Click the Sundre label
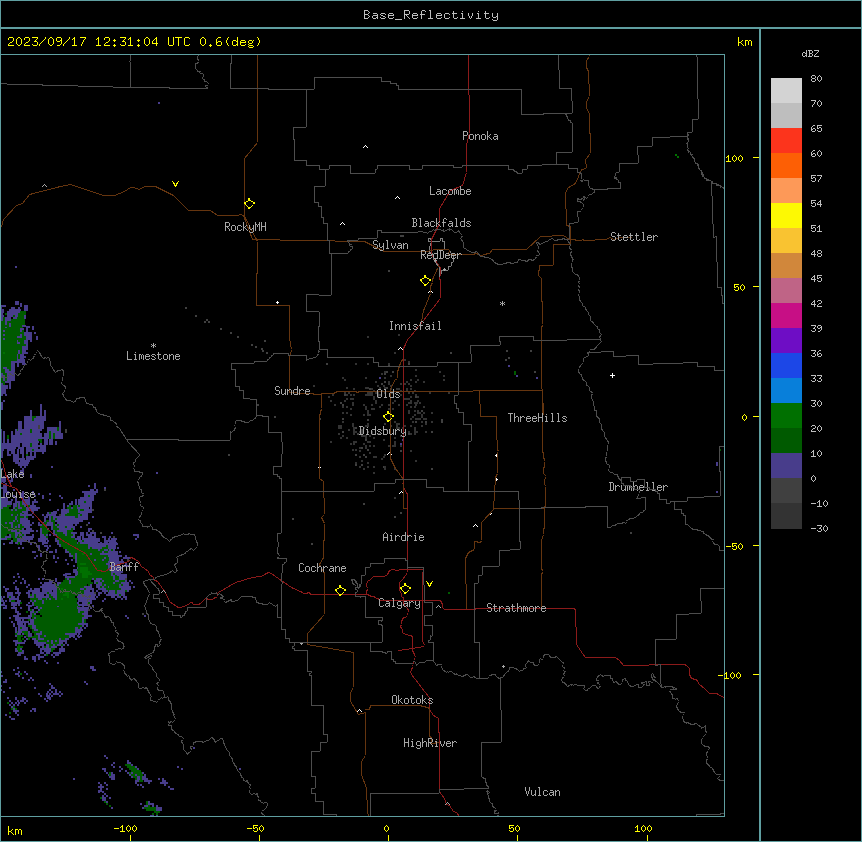This screenshot has height=842, width=862. coord(292,391)
